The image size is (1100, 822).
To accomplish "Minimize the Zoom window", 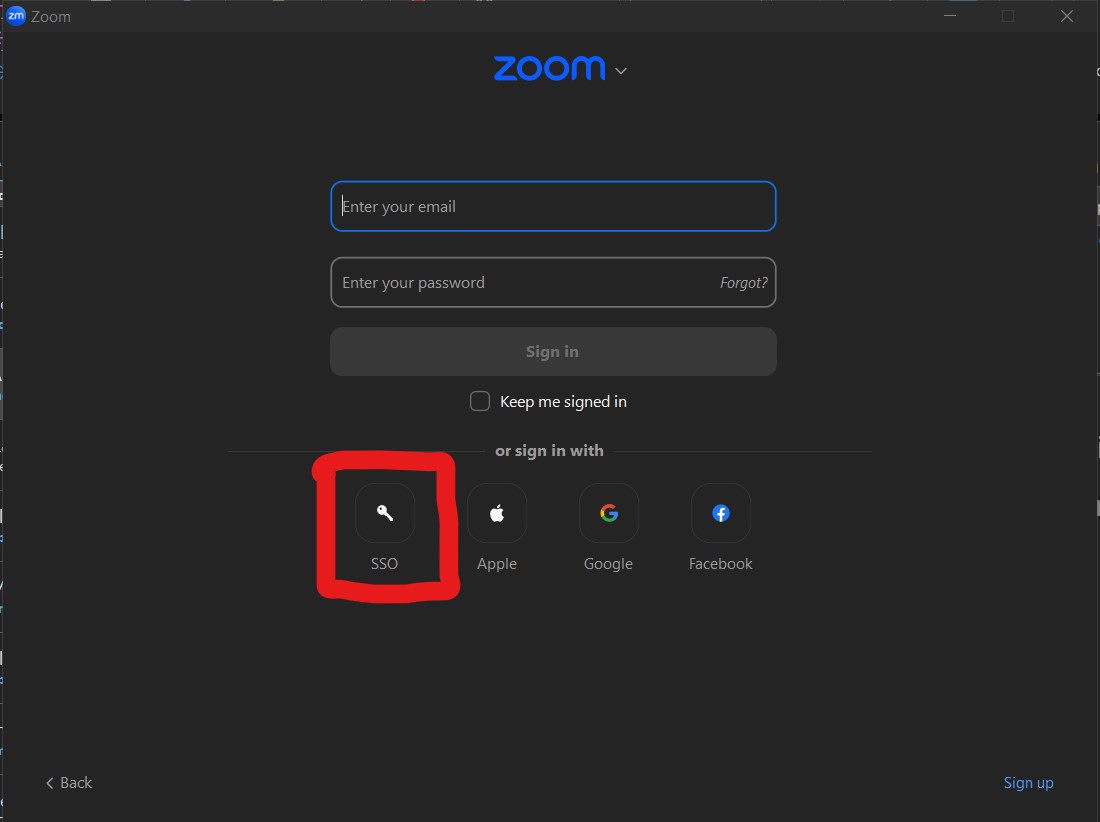I will click(x=949, y=16).
